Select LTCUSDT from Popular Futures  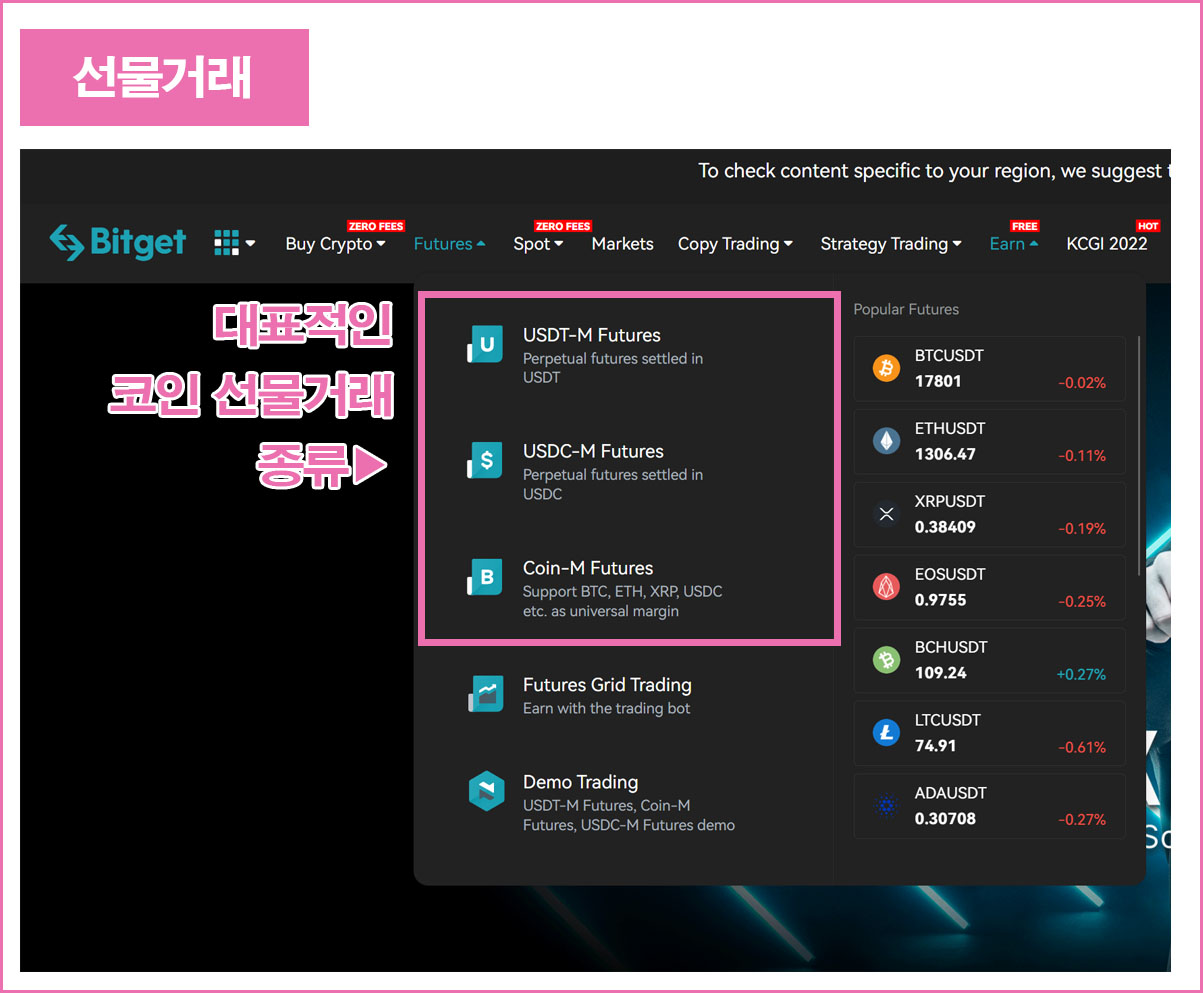(989, 733)
